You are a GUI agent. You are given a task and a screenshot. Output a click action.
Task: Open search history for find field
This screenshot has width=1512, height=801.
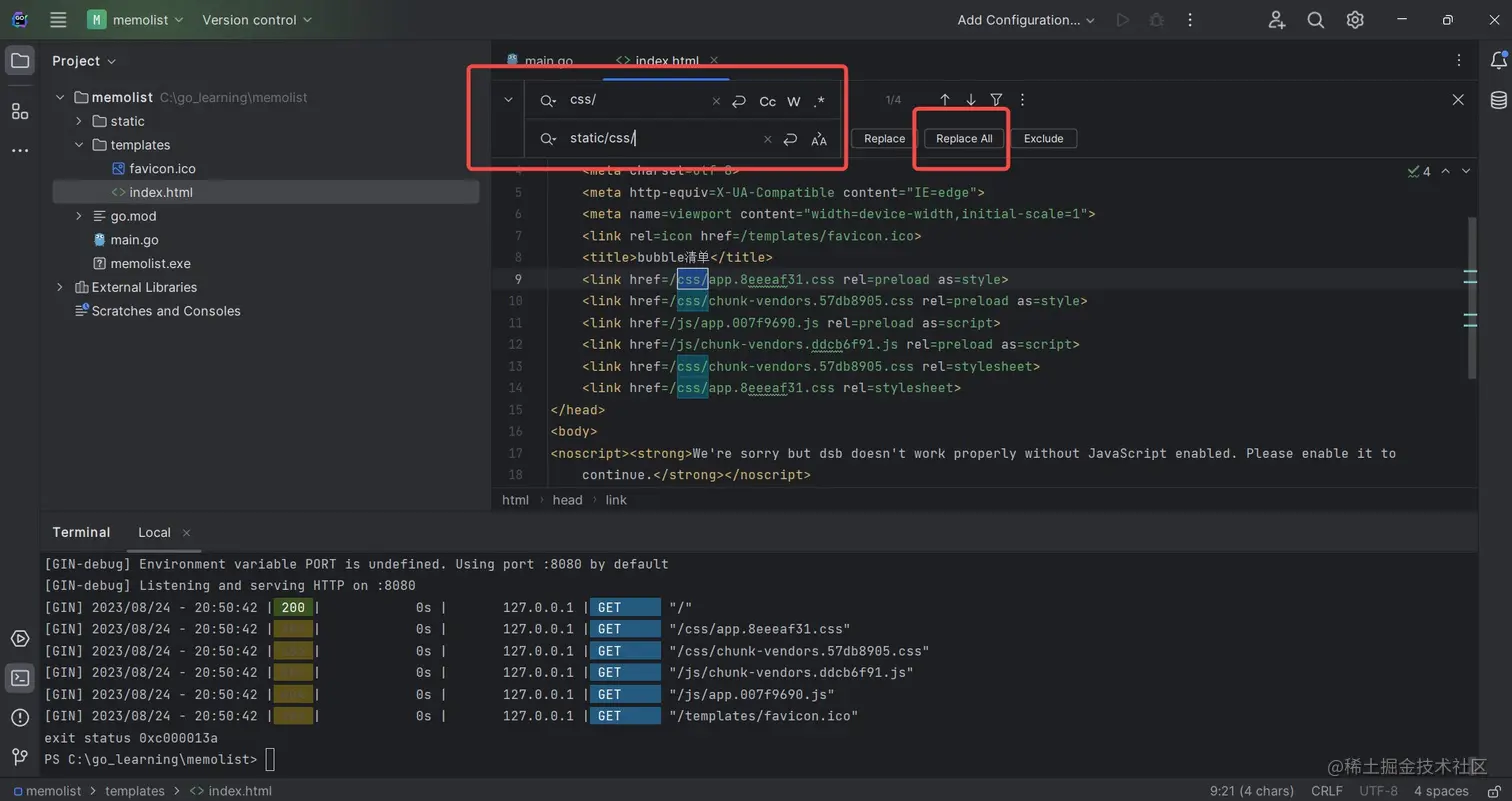[x=548, y=101]
